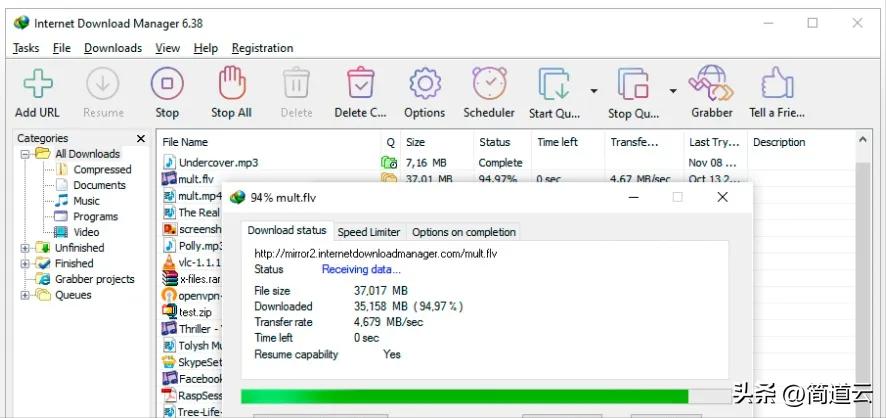The image size is (886, 418).
Task: Click Tell a Friend thumbs-up icon
Action: (x=778, y=83)
